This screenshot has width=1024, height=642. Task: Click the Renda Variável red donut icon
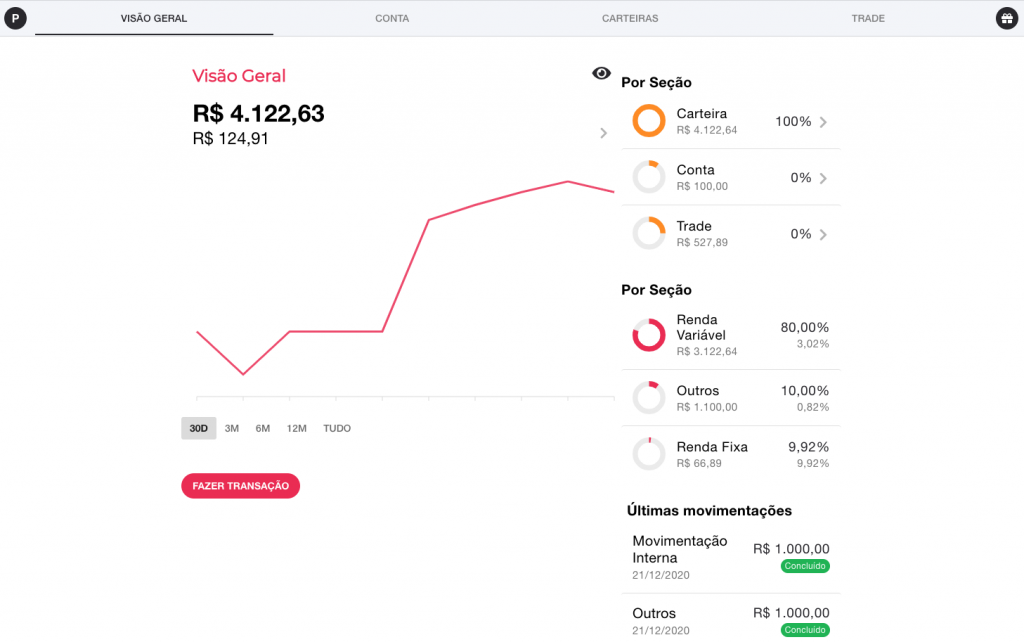(x=649, y=335)
